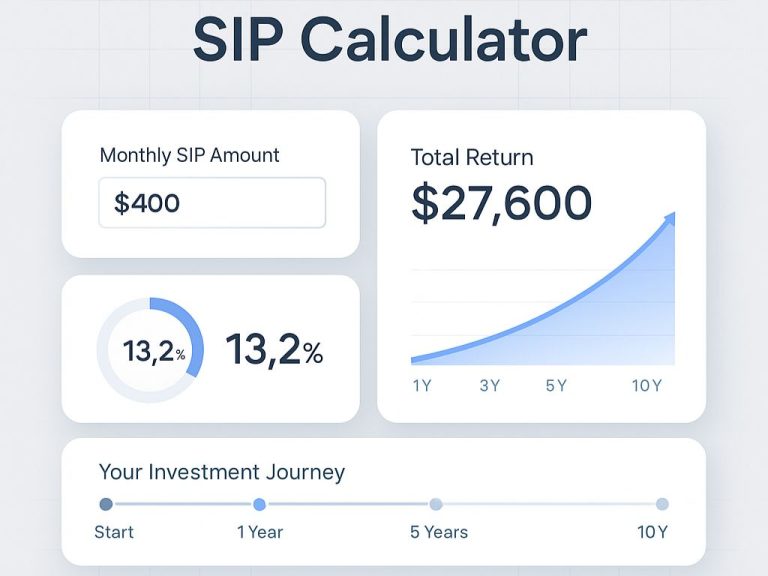Screen dimensions: 768x576
Task: Click the 13,2% donut progress ring
Action: tap(150, 350)
